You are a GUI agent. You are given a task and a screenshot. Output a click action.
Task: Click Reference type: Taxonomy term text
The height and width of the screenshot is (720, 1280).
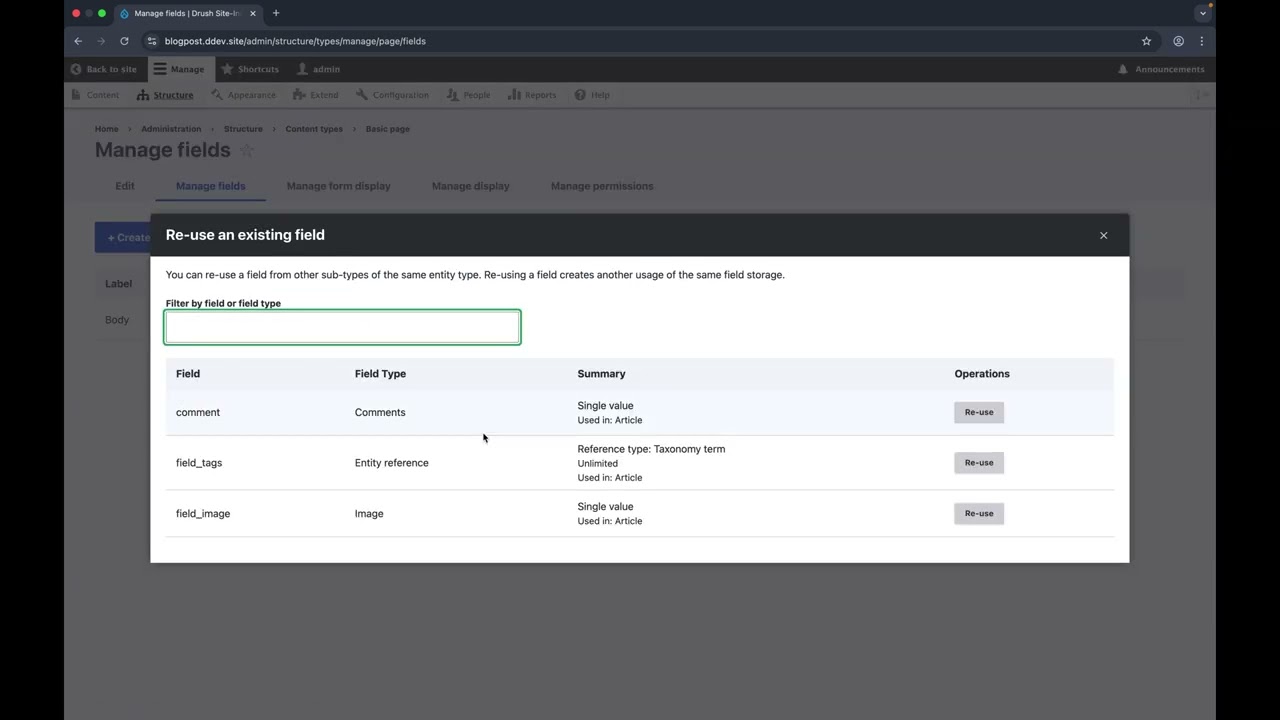click(x=651, y=449)
